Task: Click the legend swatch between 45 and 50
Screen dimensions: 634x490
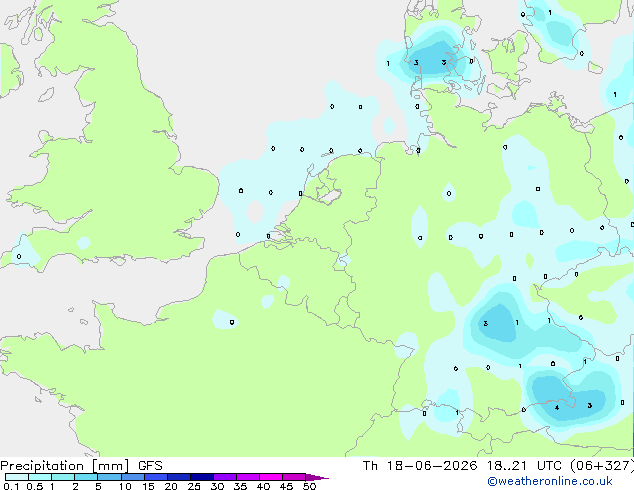Action: point(294,477)
